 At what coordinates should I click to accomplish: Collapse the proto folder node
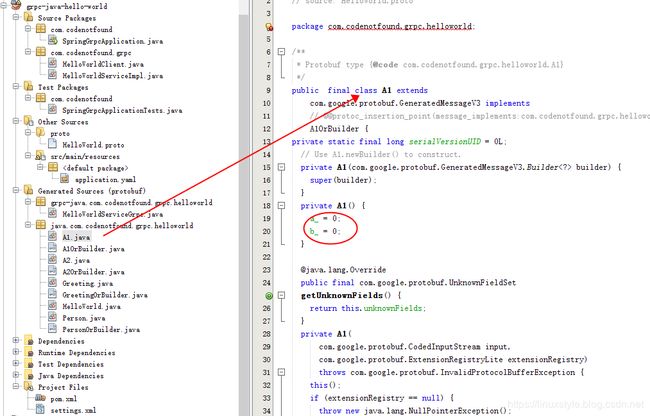(28, 133)
